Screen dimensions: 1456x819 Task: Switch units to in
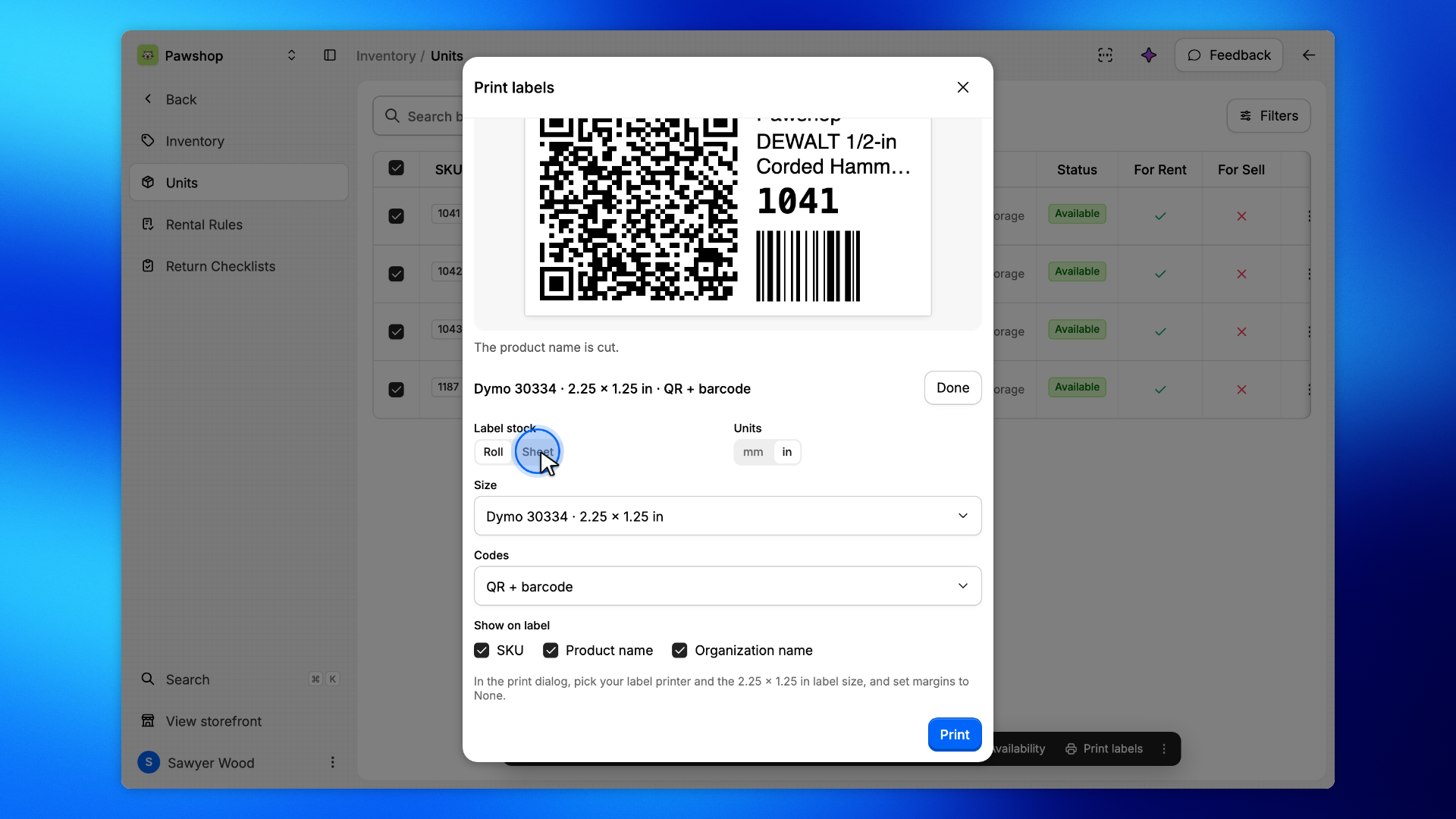787,452
